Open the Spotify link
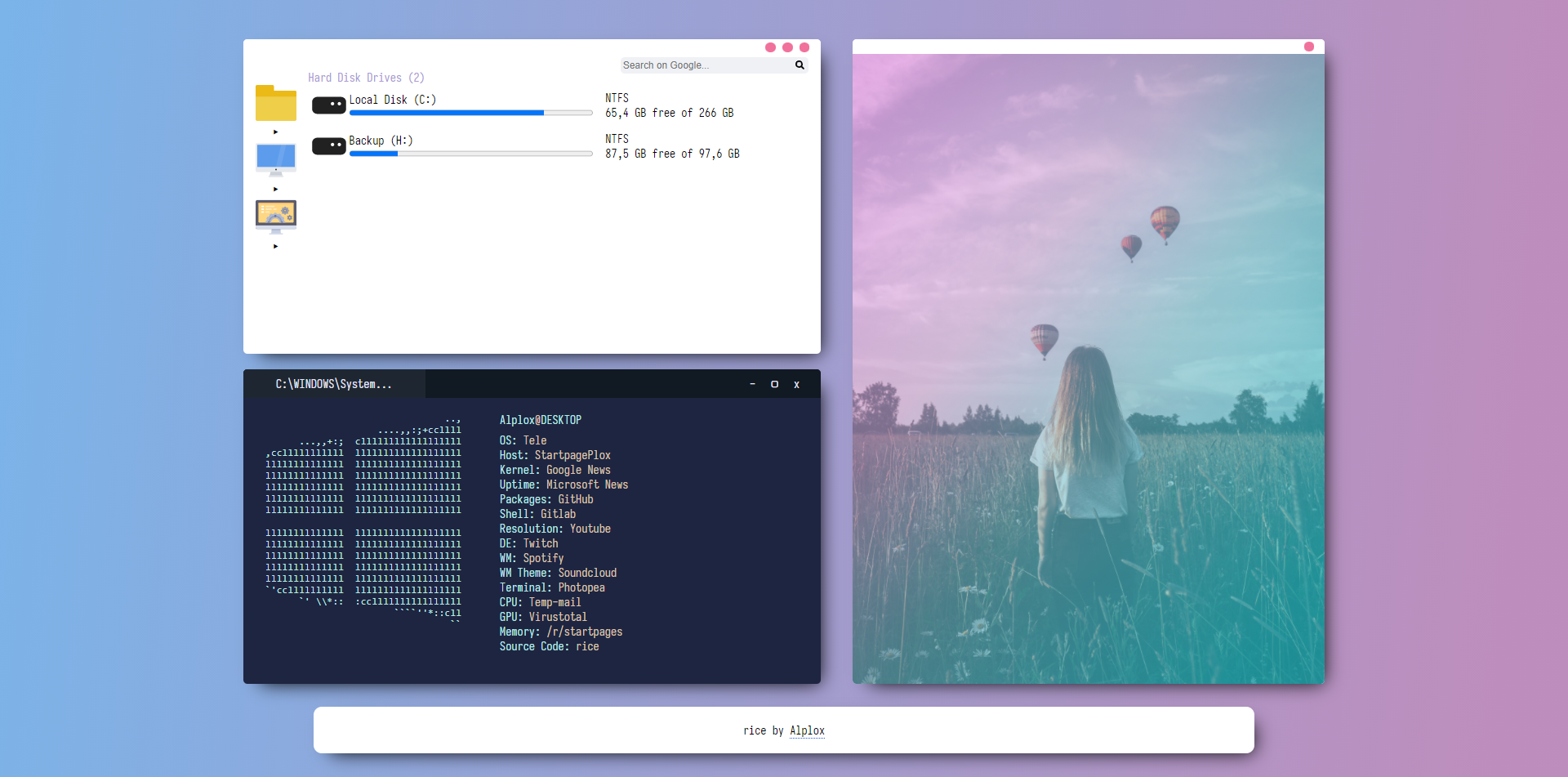This screenshot has width=1568, height=777. 543,558
